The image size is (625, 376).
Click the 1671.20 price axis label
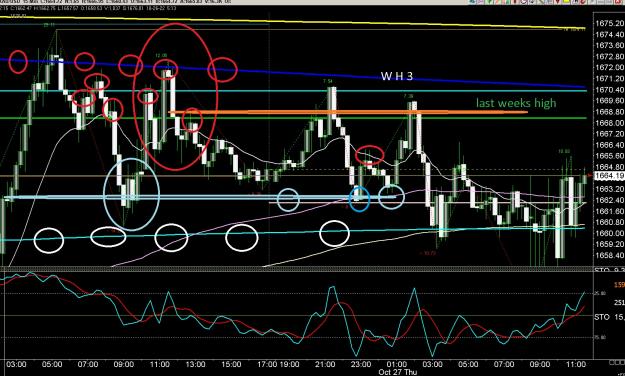coord(609,79)
